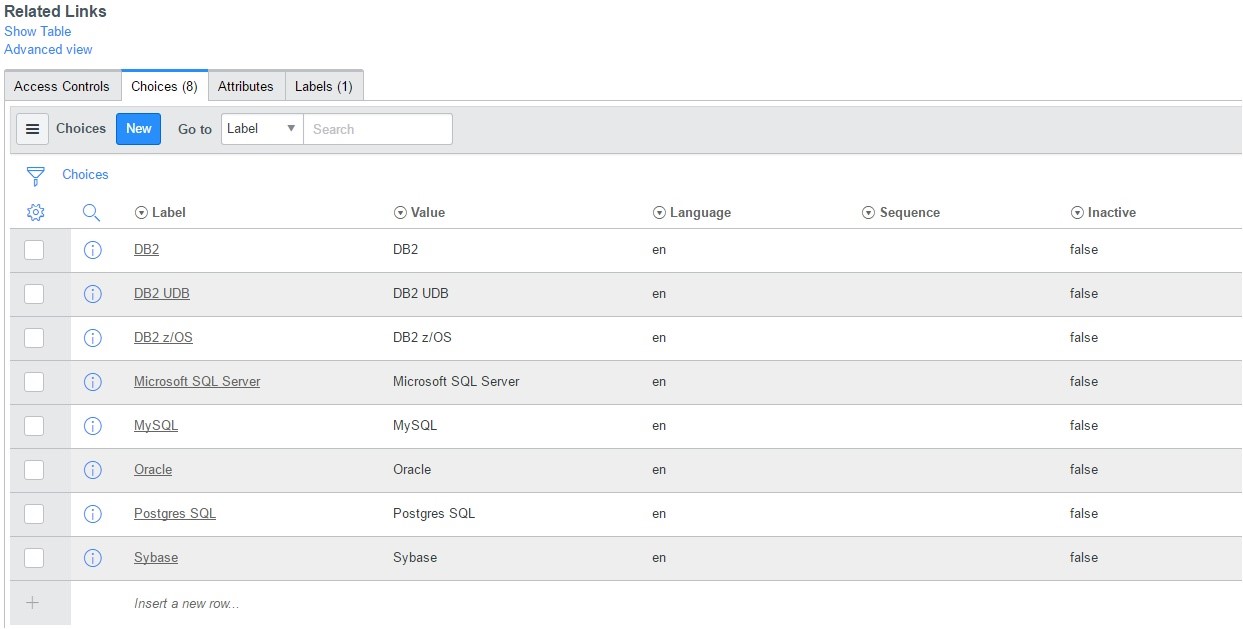Open the Labels (1) tab
Viewport: 1243px width, 629px height.
tap(324, 86)
